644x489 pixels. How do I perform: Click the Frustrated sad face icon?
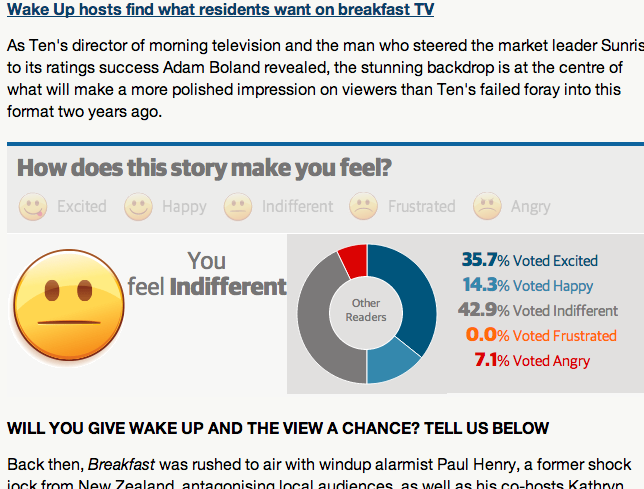tap(363, 207)
